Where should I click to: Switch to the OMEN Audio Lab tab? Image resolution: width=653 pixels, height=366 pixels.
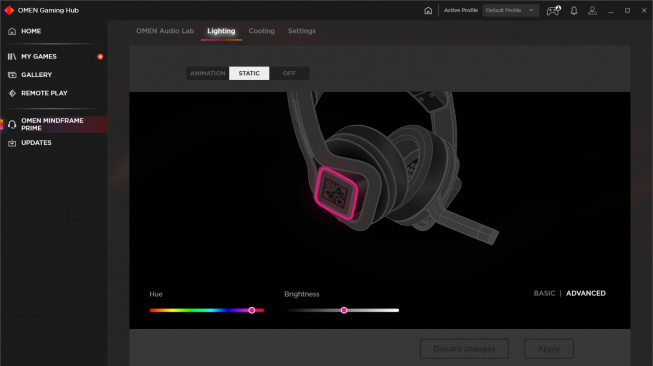coord(165,31)
